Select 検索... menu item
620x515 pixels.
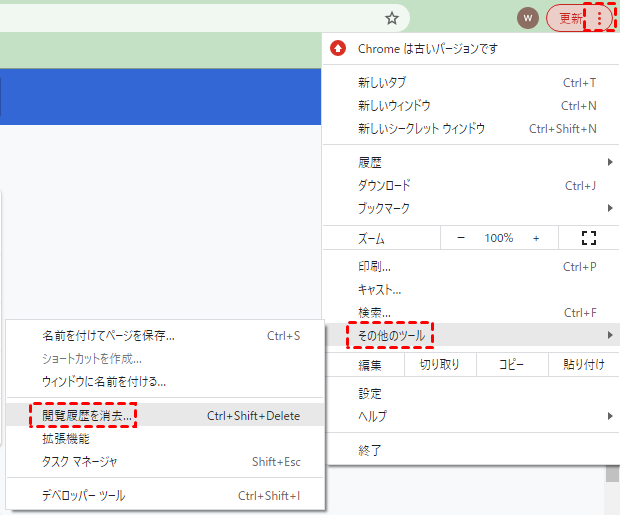click(471, 313)
